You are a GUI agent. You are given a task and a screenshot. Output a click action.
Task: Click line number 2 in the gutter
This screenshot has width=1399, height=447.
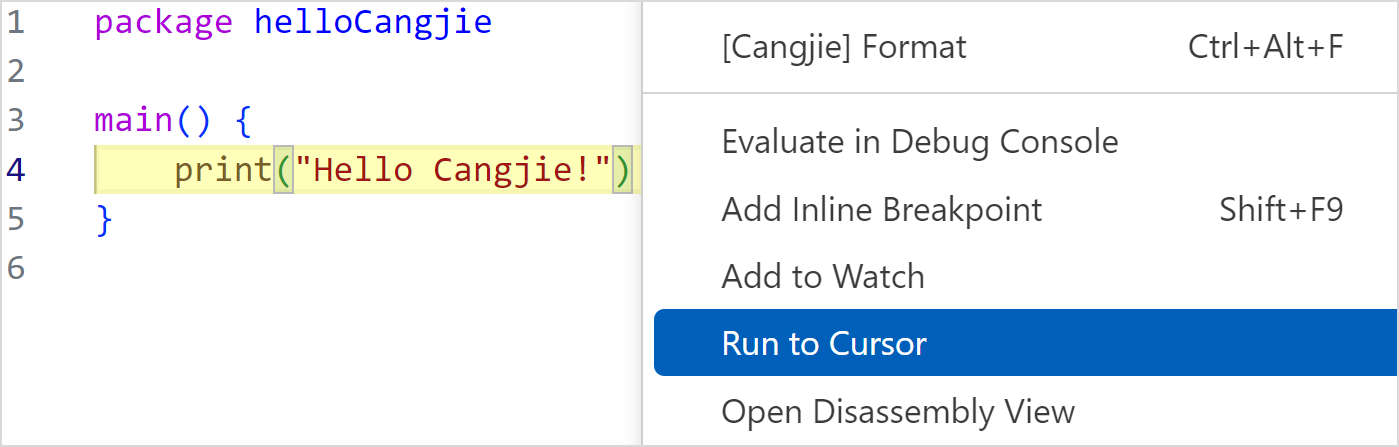tap(16, 72)
